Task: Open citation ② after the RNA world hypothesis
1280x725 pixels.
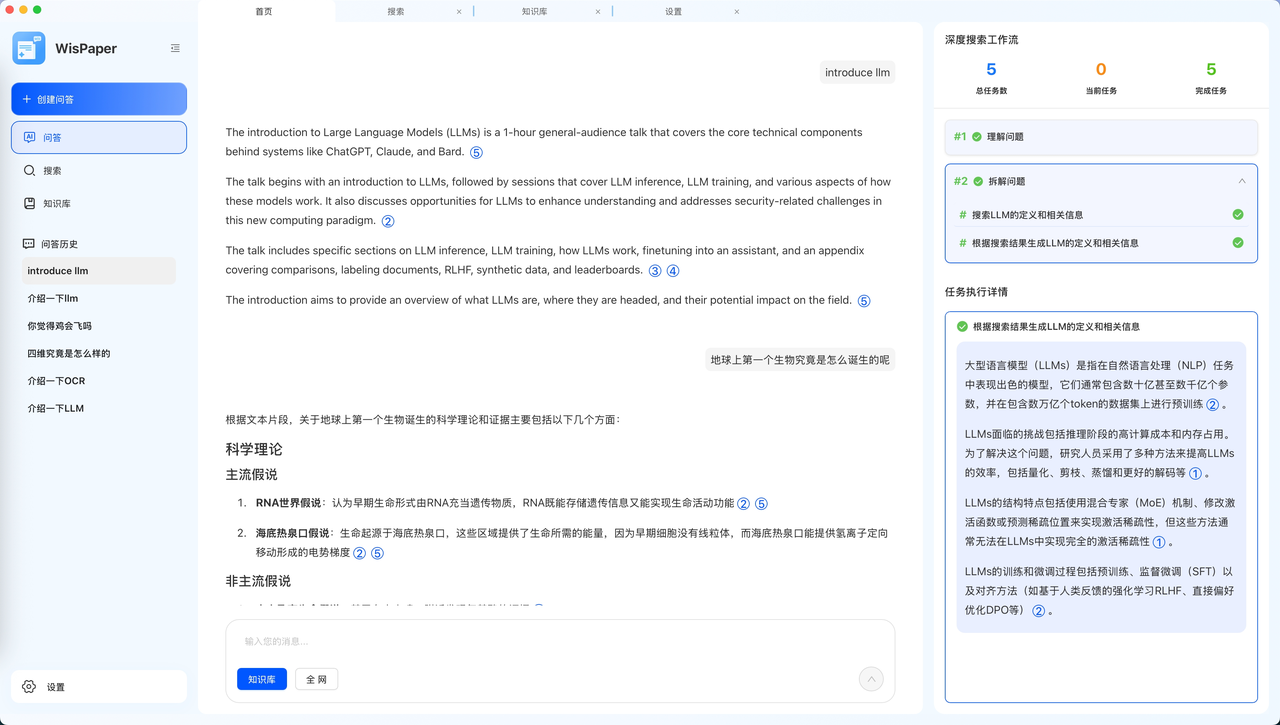Action: 743,503
